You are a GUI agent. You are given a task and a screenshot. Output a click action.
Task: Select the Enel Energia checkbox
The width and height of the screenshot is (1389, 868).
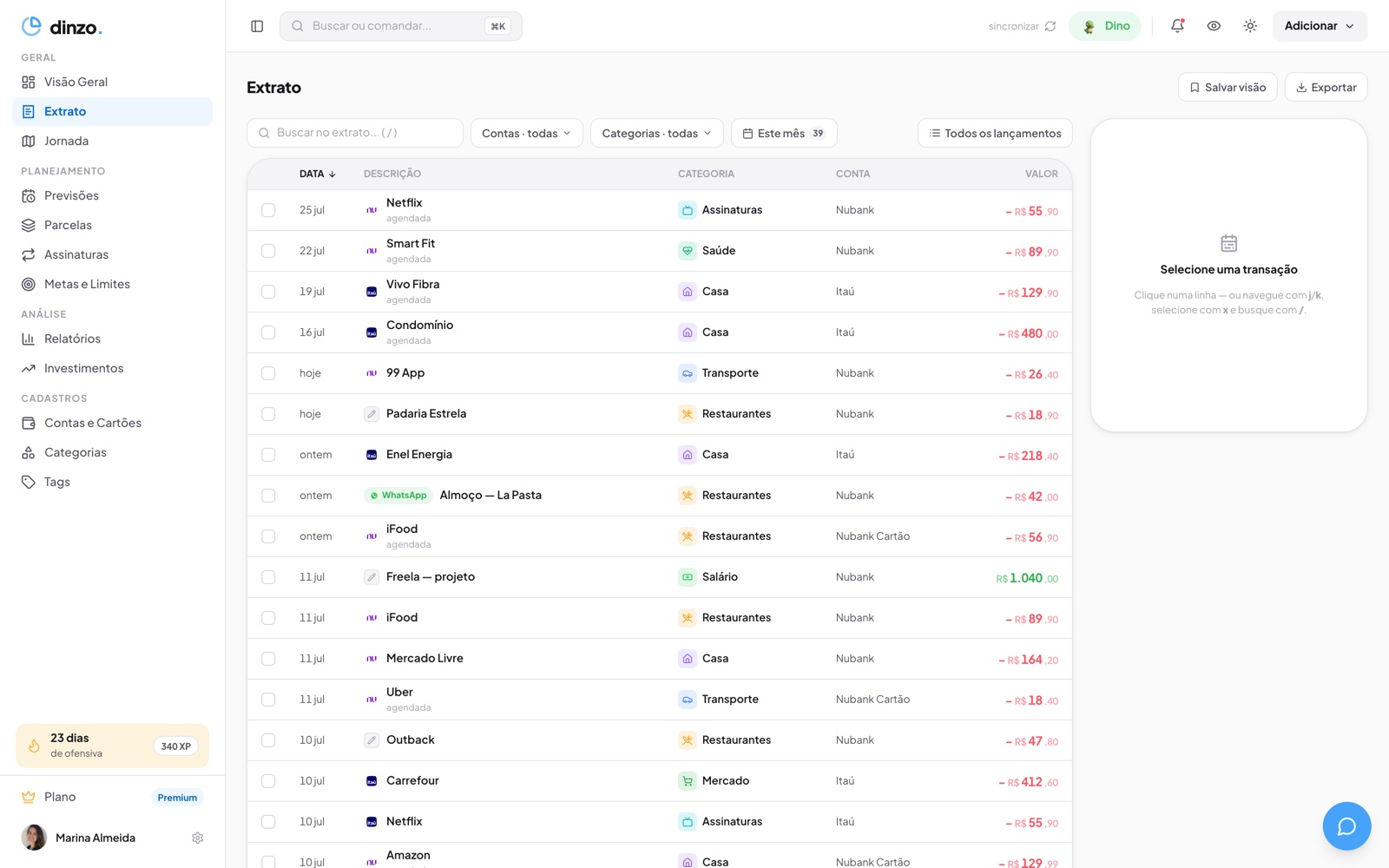pos(268,455)
